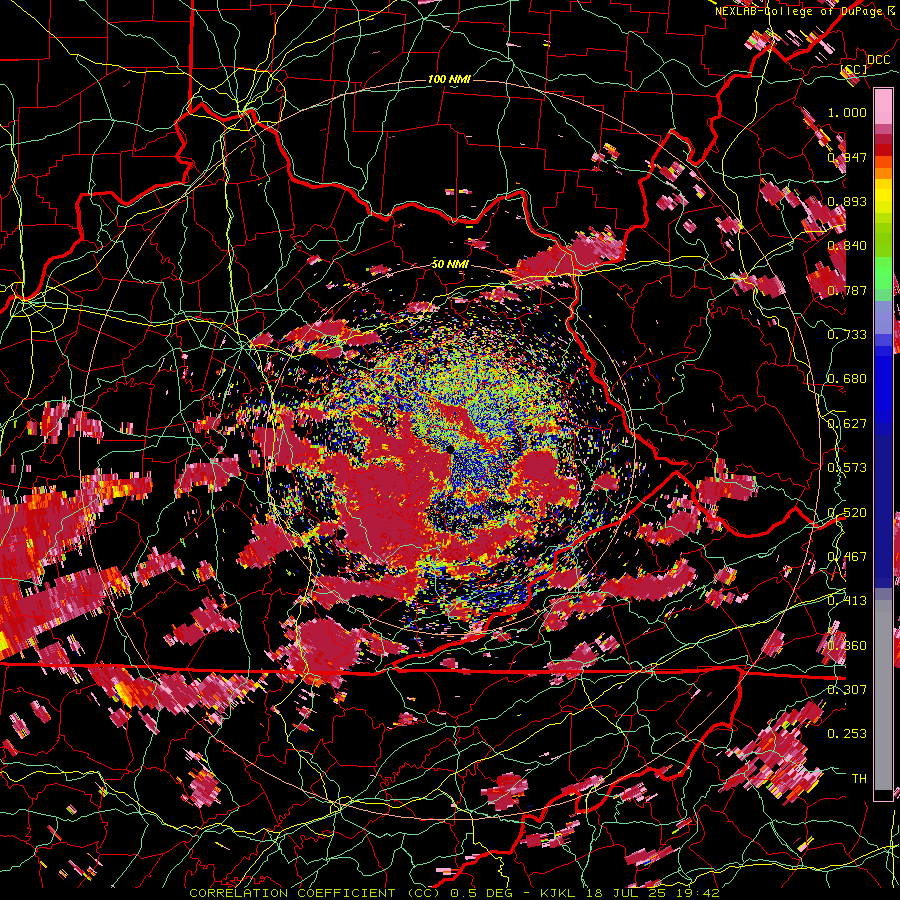
Task: Click the 0.893 scale value
Action: pyautogui.click(x=847, y=201)
